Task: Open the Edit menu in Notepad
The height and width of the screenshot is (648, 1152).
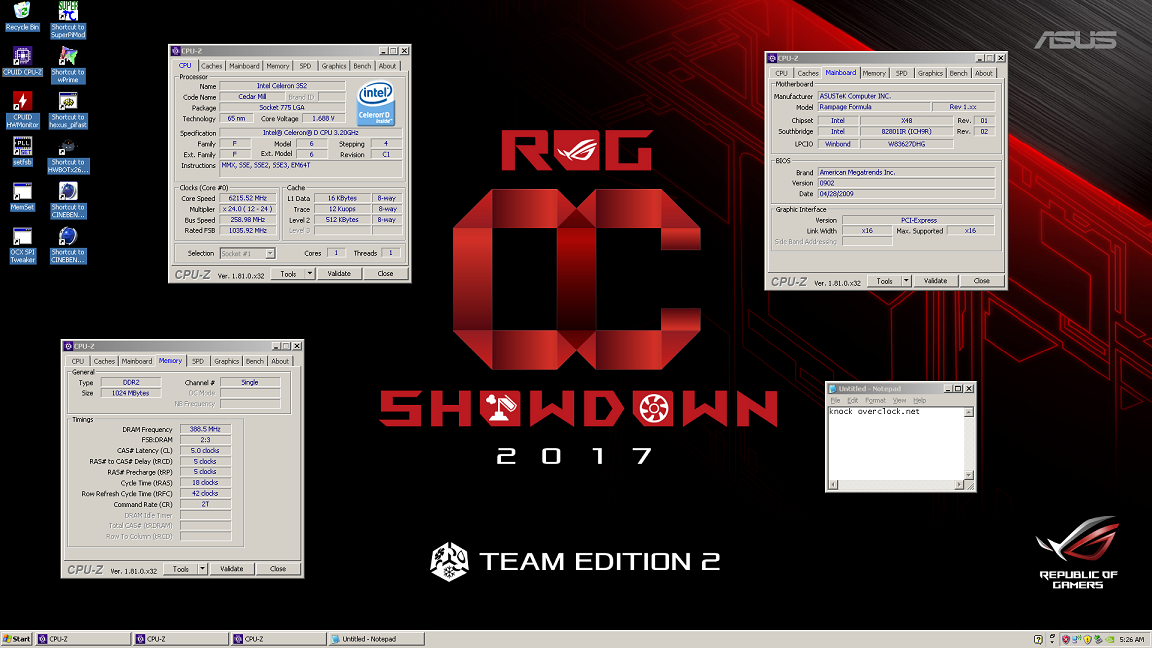Action: coord(852,401)
